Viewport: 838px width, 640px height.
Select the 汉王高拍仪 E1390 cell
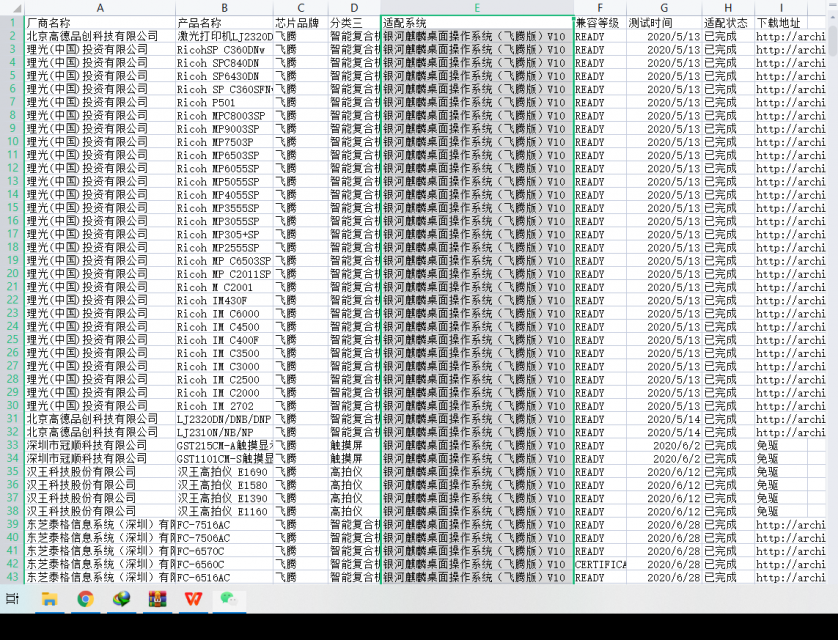(x=224, y=498)
